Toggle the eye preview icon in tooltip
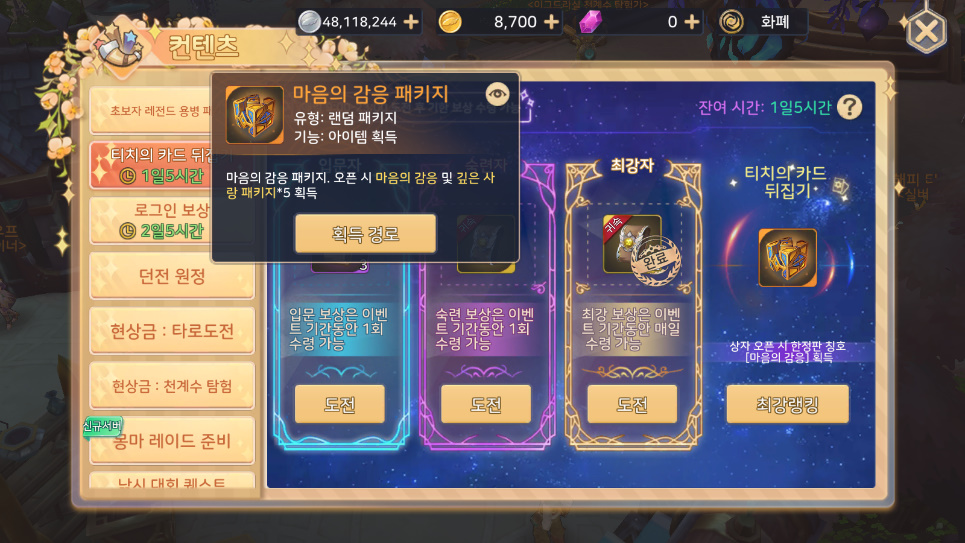Screen dimensions: 965x543 click(x=497, y=94)
